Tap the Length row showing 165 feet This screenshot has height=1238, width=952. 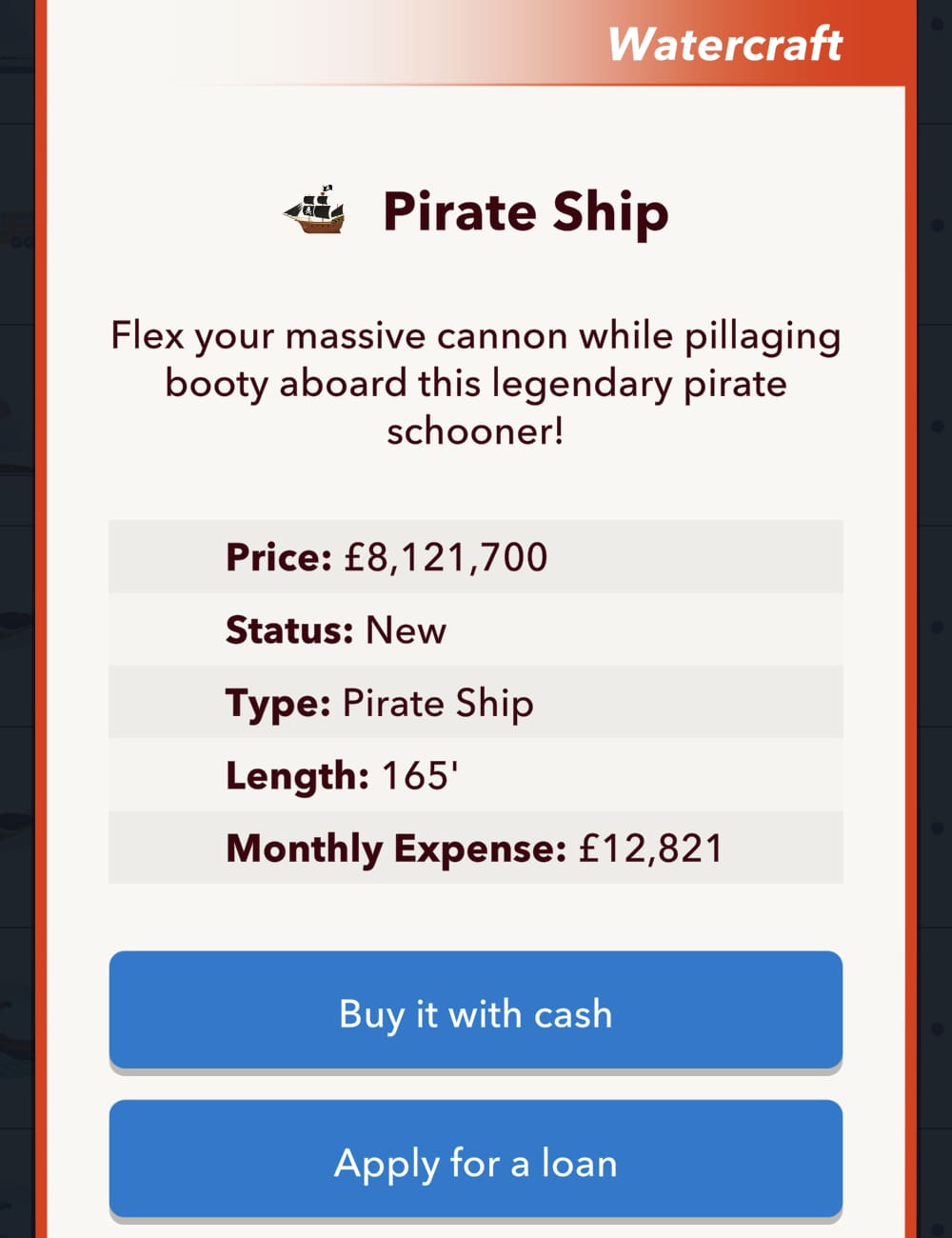click(476, 775)
